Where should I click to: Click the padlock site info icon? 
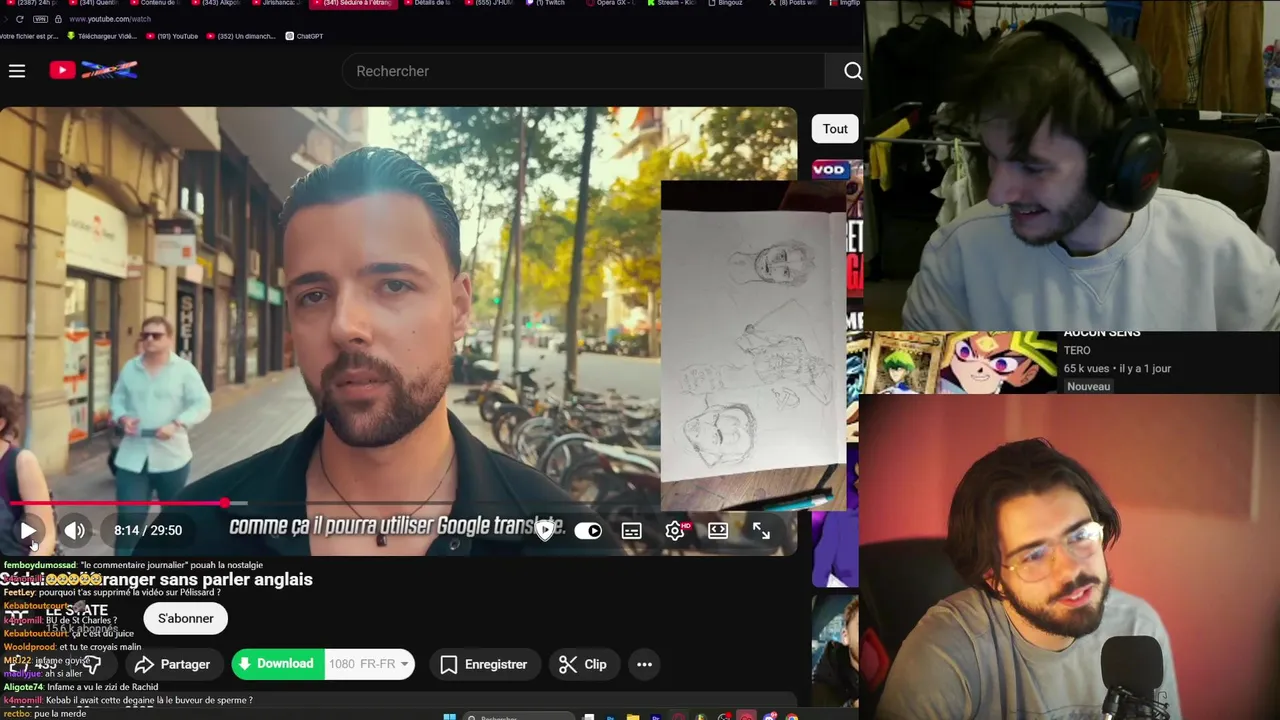(58, 19)
